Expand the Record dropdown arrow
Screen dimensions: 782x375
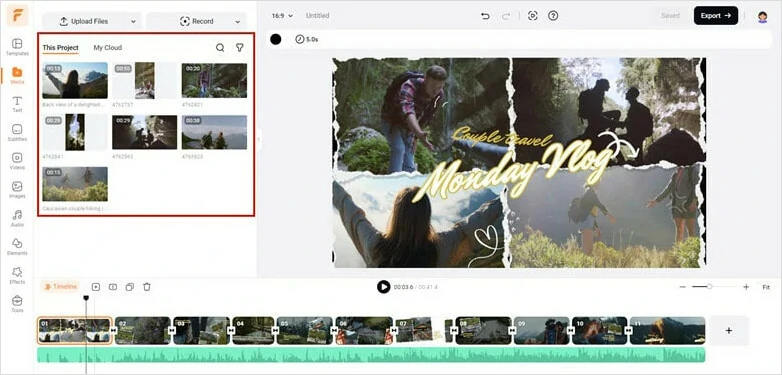click(x=237, y=21)
